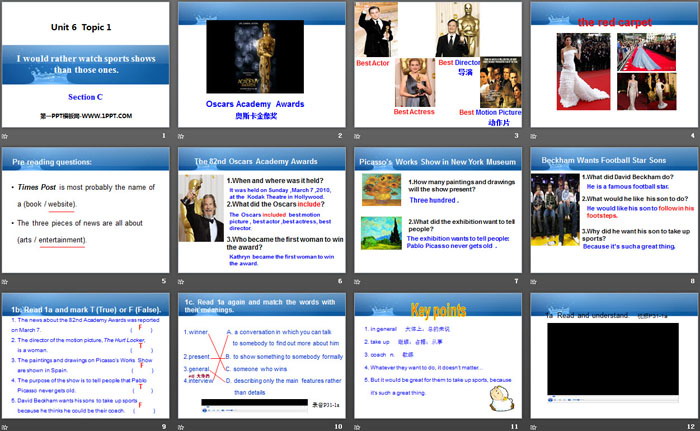Click the 'Best Actress' label on slide 3
700x431 pixels.
(414, 112)
